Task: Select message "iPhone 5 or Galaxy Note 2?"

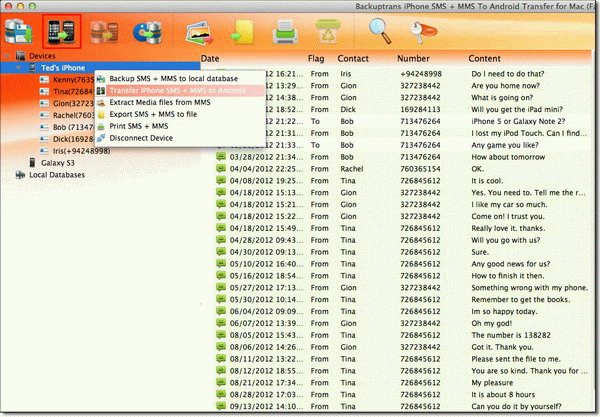Action: [518, 121]
